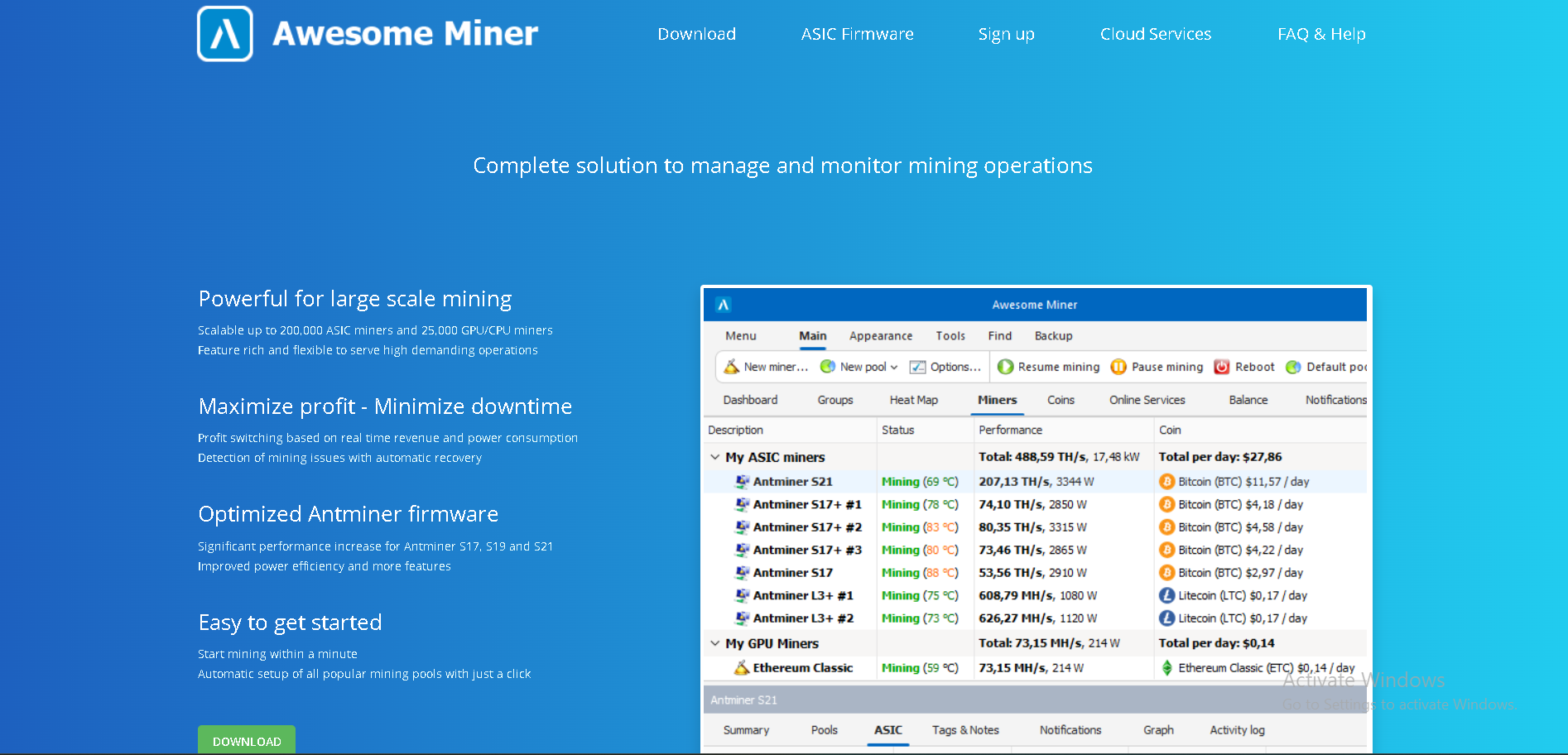
Task: Sort by the Description column header
Action: 735,430
